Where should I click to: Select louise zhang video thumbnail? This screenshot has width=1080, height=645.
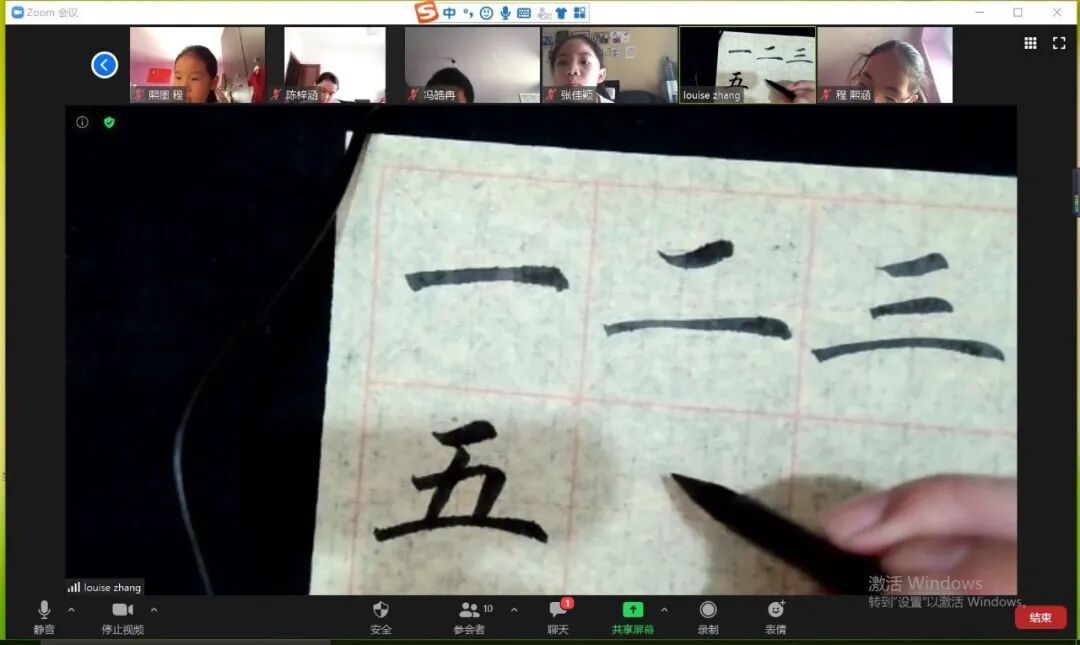click(x=747, y=65)
